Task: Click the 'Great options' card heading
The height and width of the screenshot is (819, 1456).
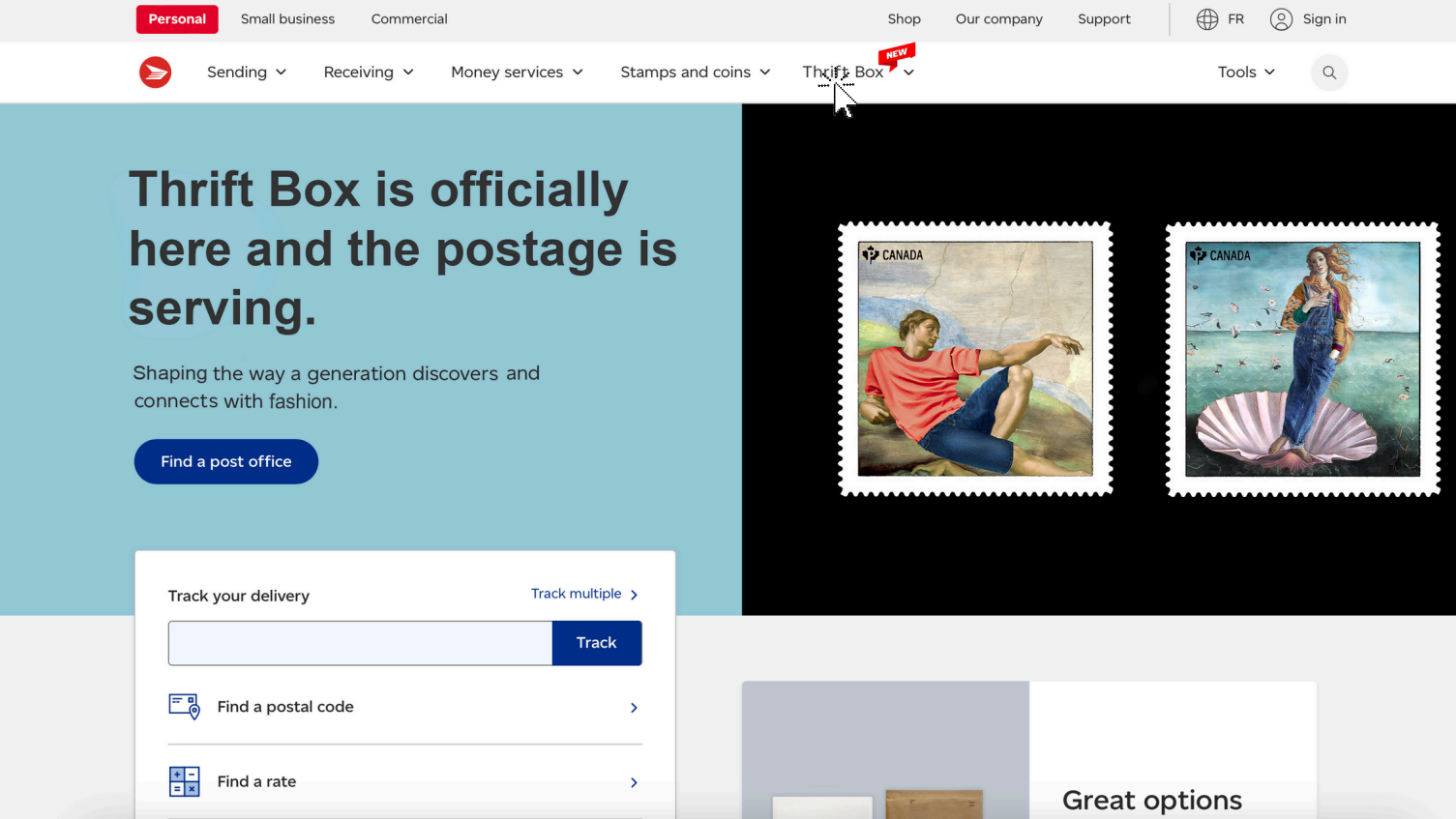Action: pyautogui.click(x=1152, y=801)
